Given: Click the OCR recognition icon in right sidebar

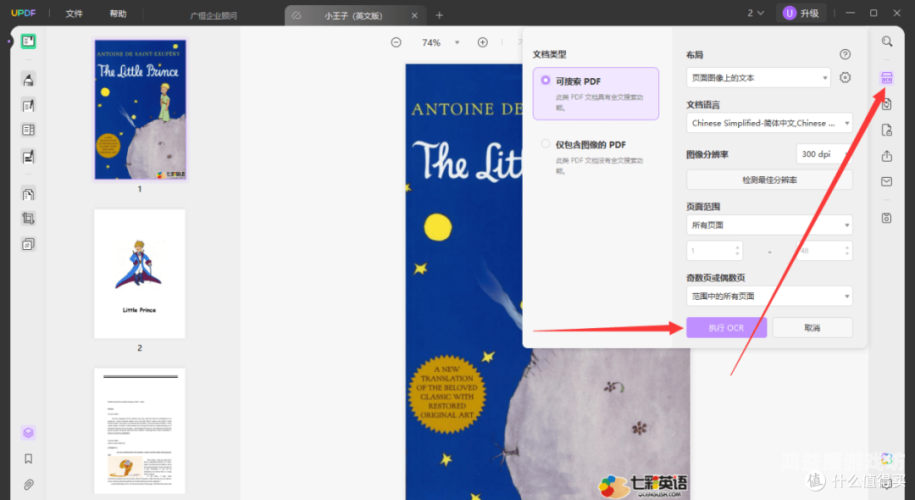Looking at the screenshot, I should tap(886, 78).
